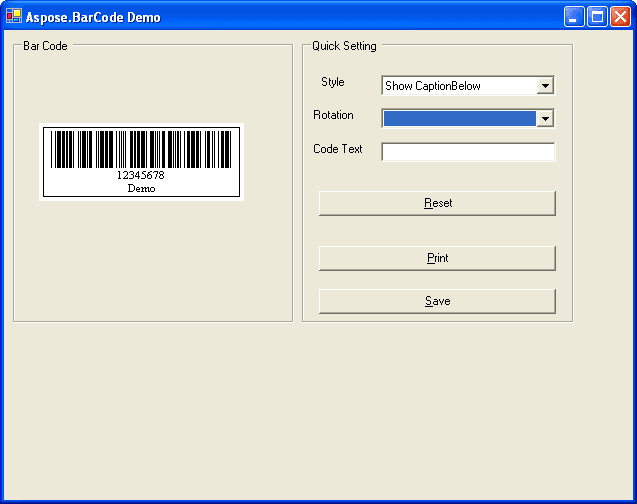Image resolution: width=637 pixels, height=504 pixels.
Task: Focus the Code Text input field
Action: [468, 151]
